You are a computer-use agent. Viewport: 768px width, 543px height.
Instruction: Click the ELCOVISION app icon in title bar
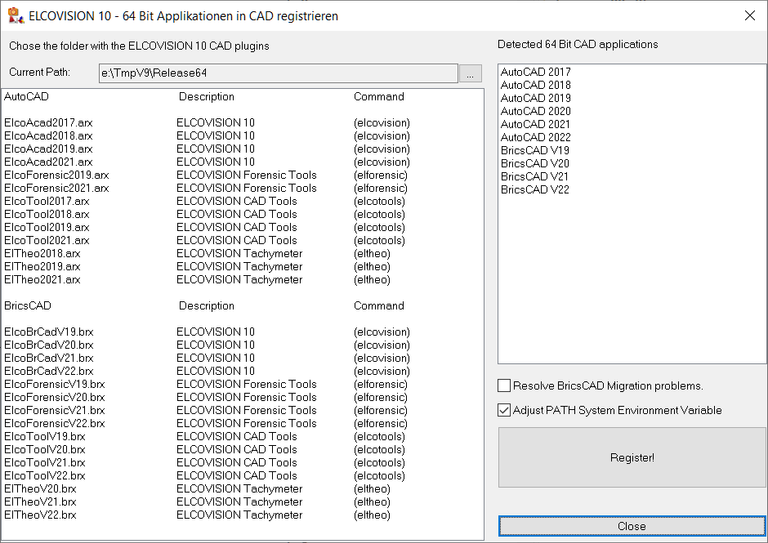(x=13, y=15)
